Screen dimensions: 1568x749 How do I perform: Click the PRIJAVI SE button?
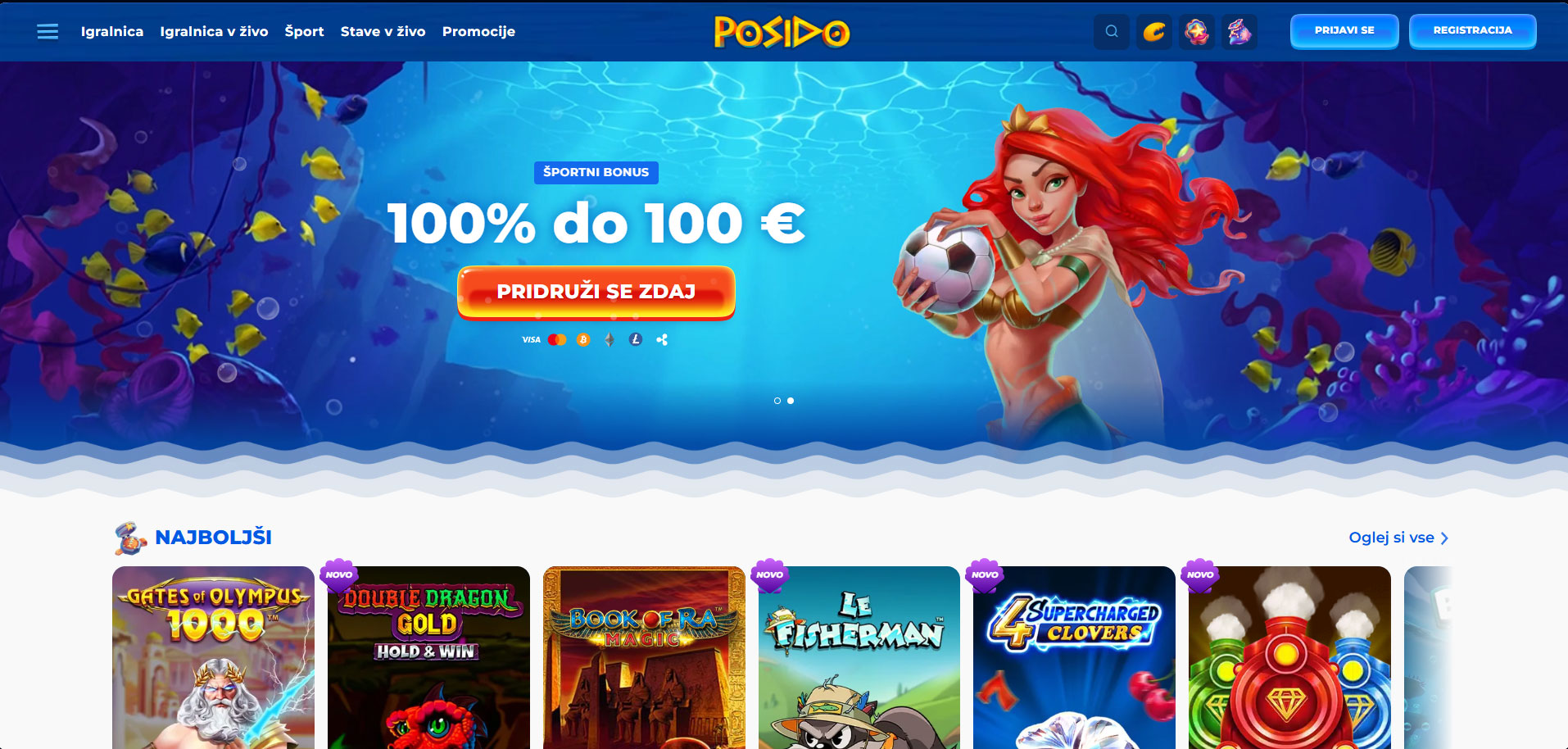coord(1344,31)
